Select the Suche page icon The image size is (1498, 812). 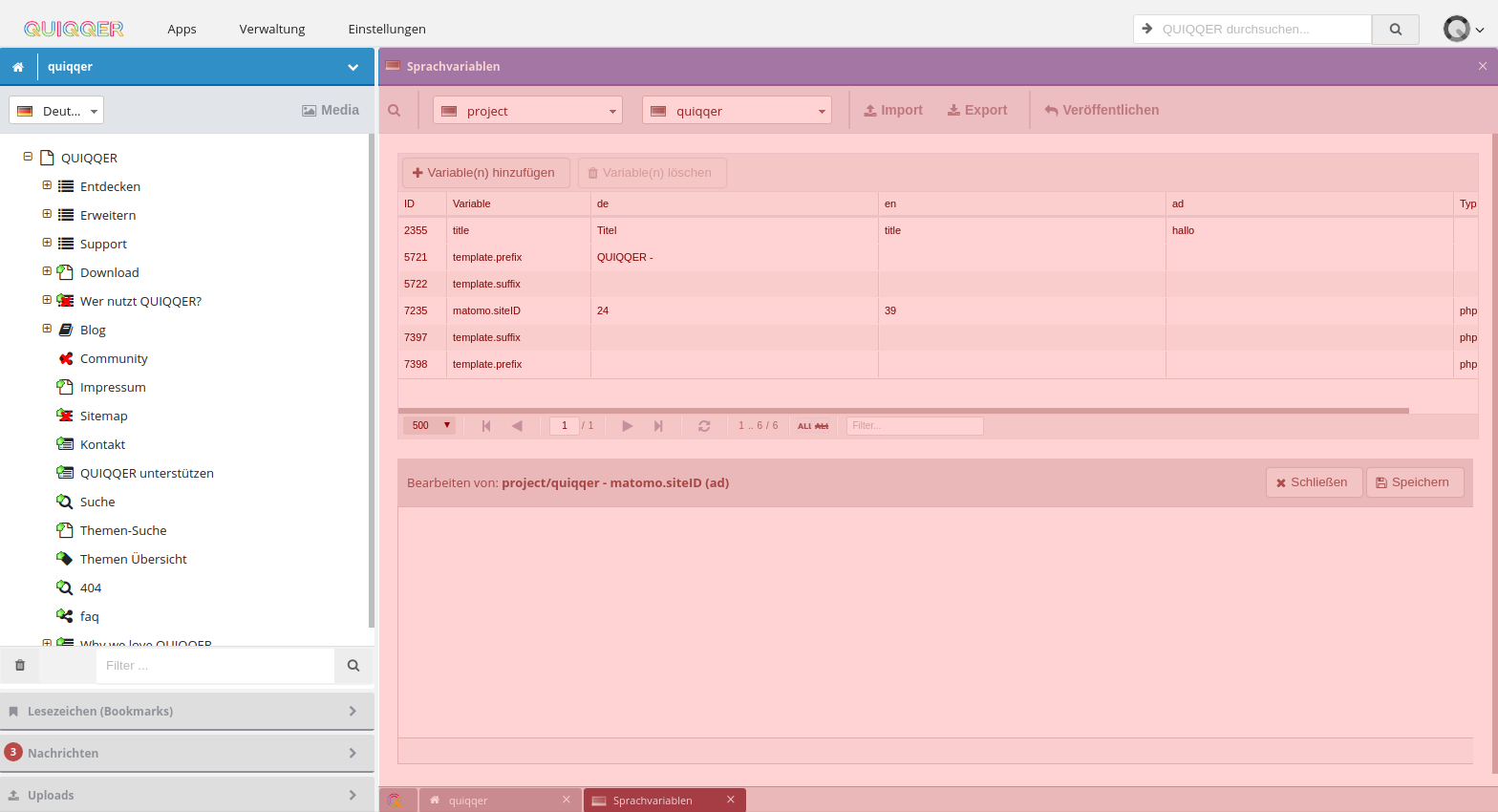coord(65,502)
